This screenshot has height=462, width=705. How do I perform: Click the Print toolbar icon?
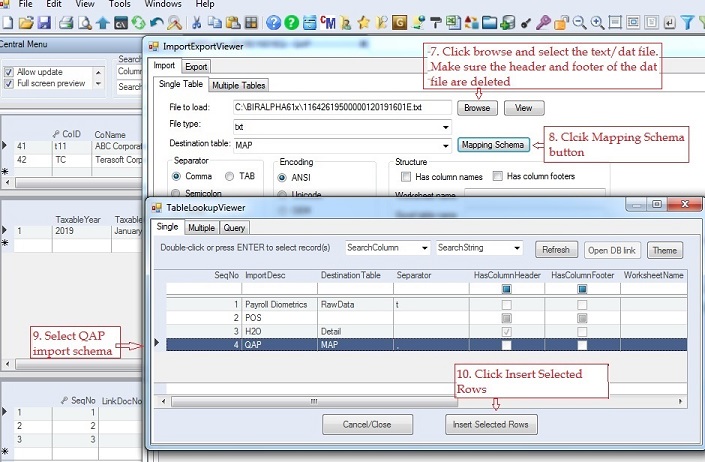(66, 22)
